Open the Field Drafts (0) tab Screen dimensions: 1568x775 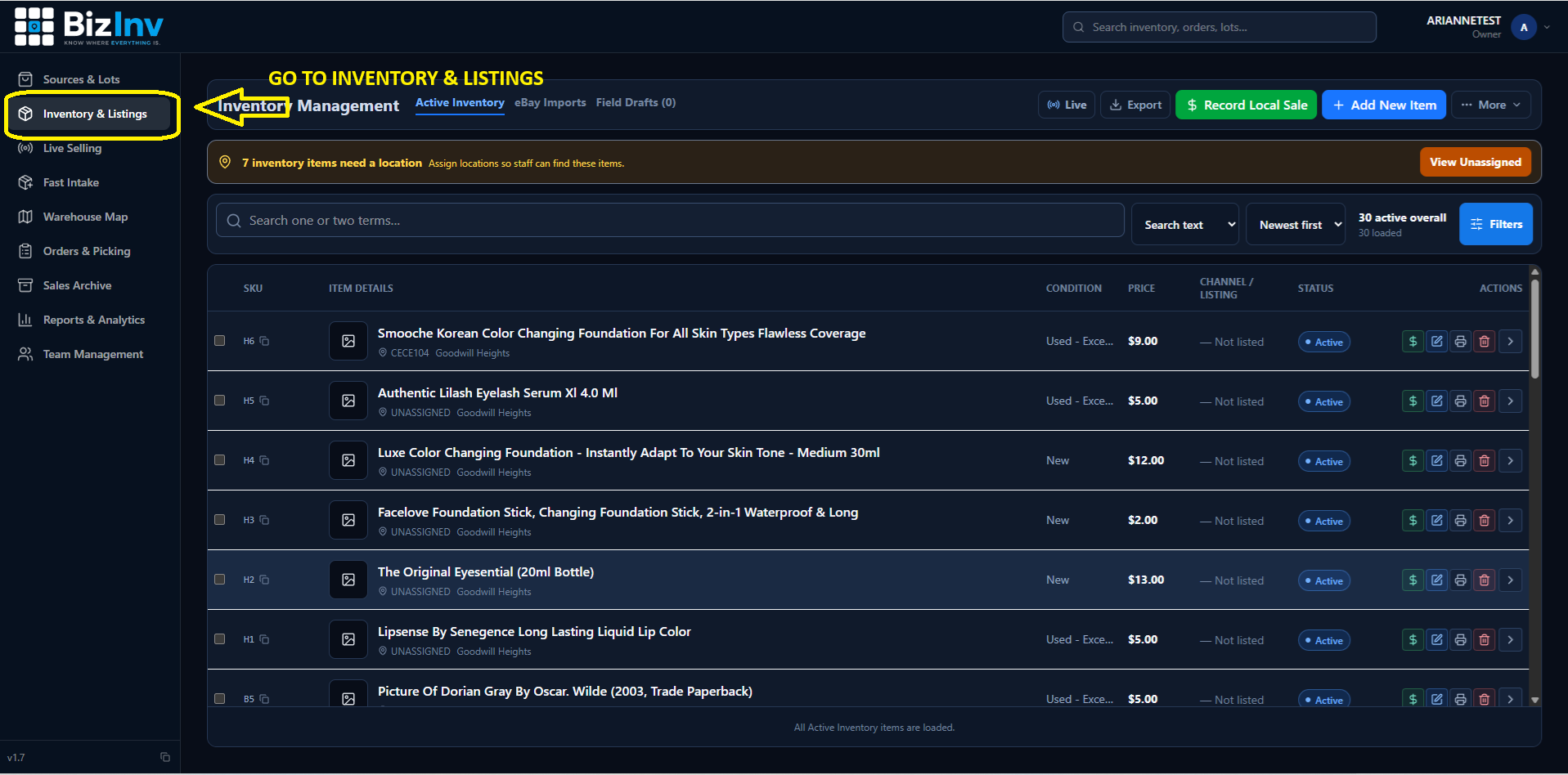636,102
